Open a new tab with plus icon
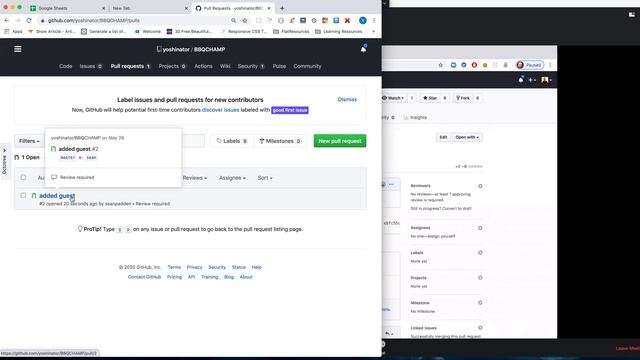640x360 pixels. [282, 8]
